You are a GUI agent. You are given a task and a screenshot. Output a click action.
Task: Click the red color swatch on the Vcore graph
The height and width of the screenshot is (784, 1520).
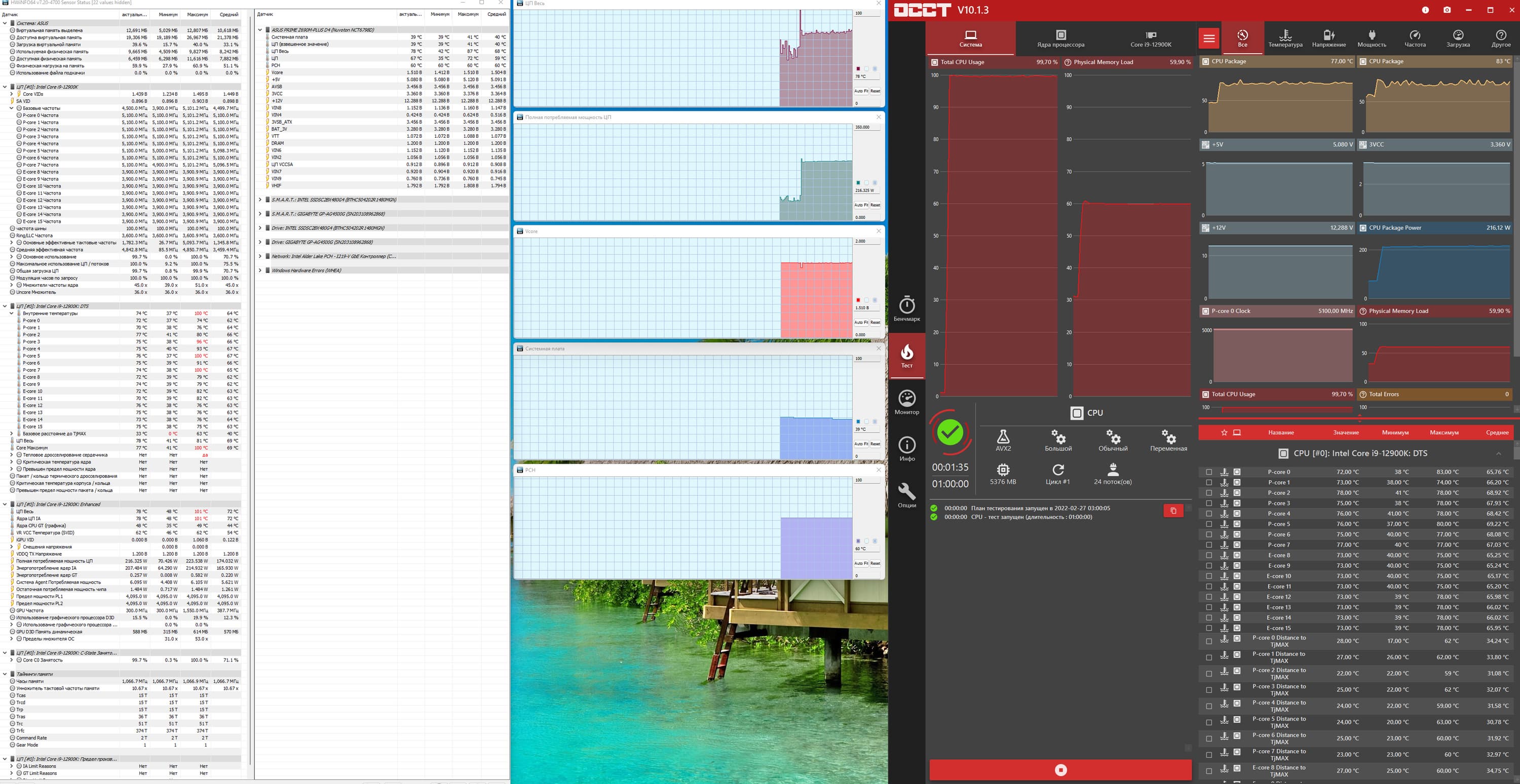(x=858, y=300)
